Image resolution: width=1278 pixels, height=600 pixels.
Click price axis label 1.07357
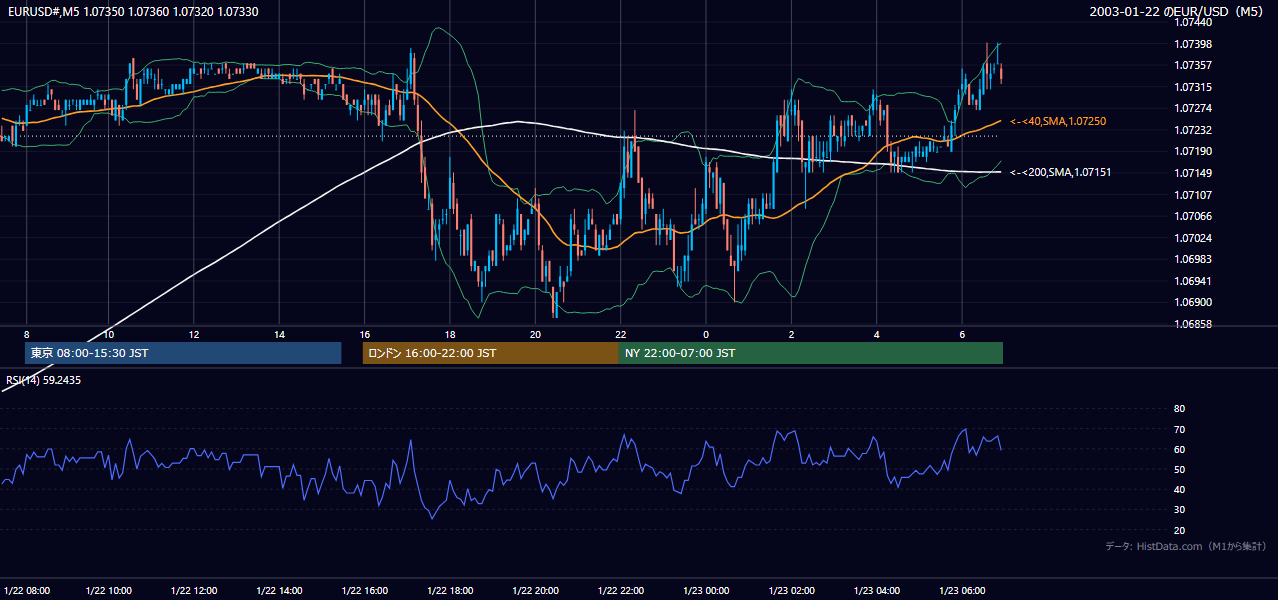(1191, 66)
